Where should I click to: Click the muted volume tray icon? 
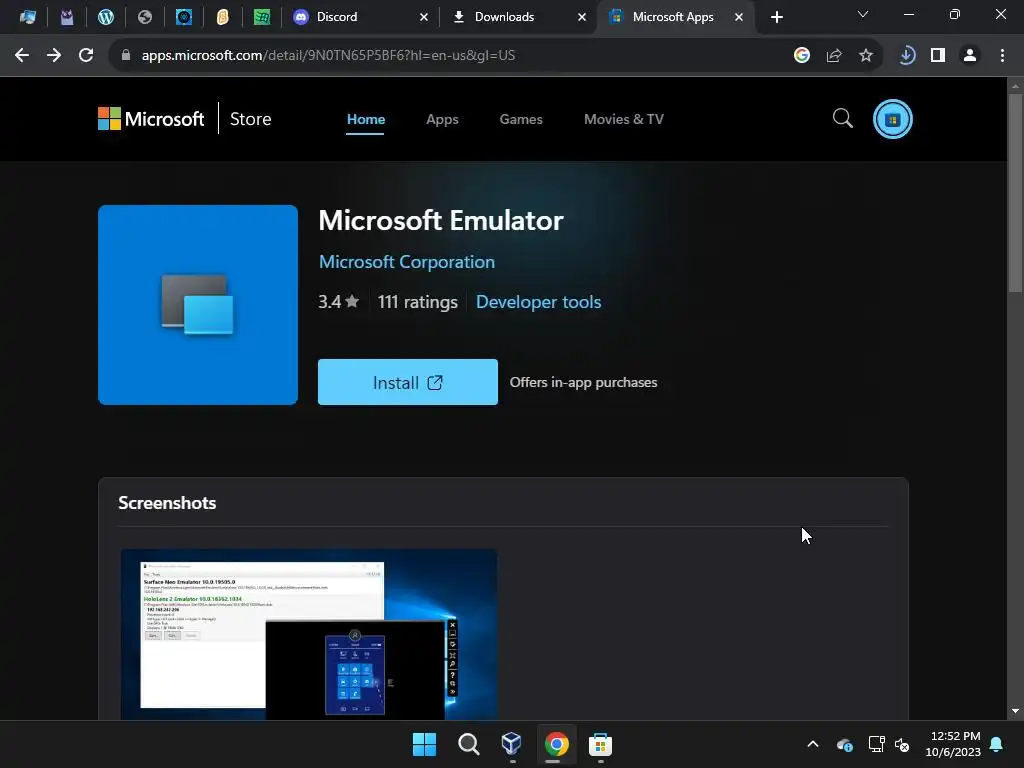coord(903,744)
